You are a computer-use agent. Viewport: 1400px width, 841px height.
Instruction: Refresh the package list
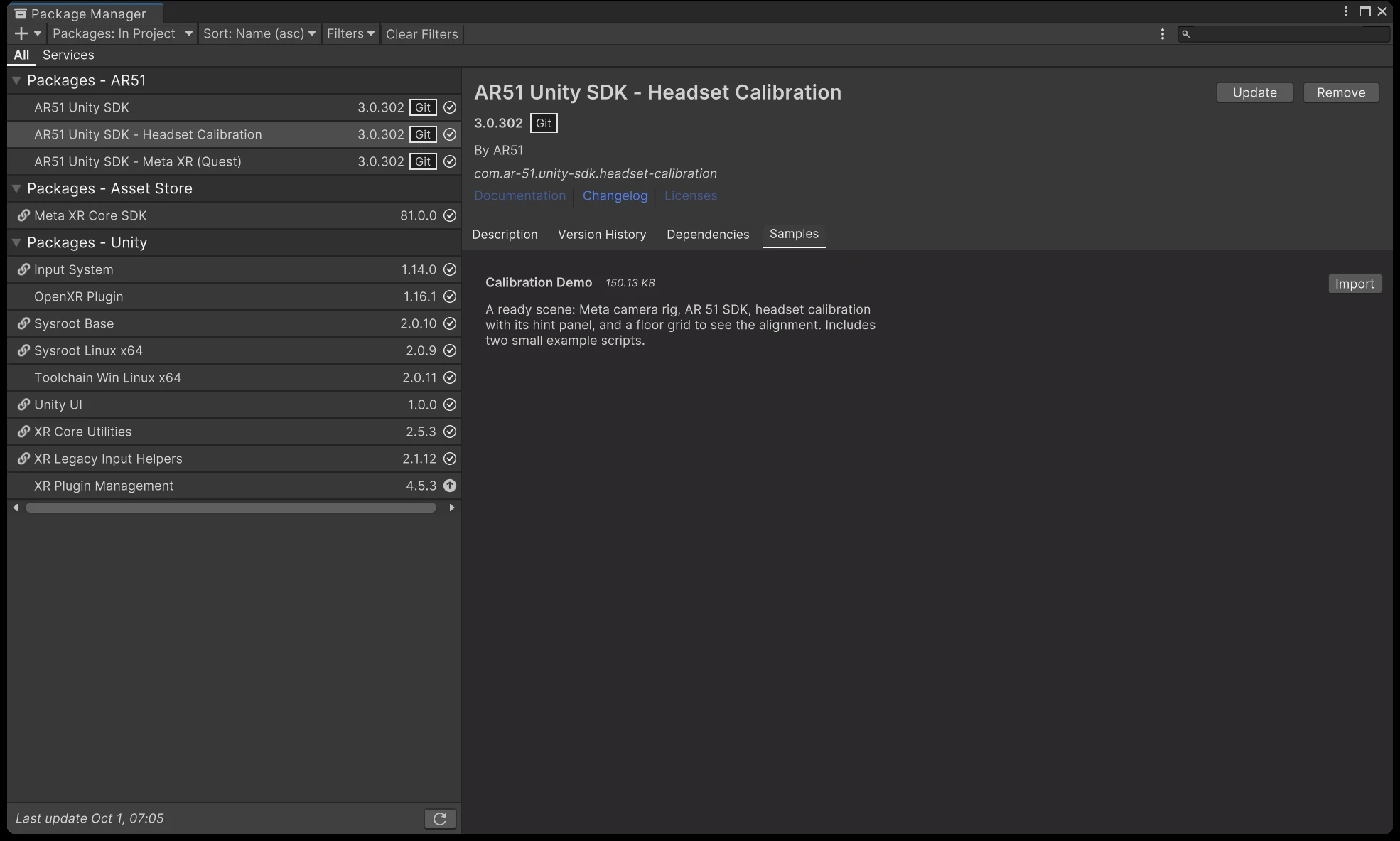440,819
